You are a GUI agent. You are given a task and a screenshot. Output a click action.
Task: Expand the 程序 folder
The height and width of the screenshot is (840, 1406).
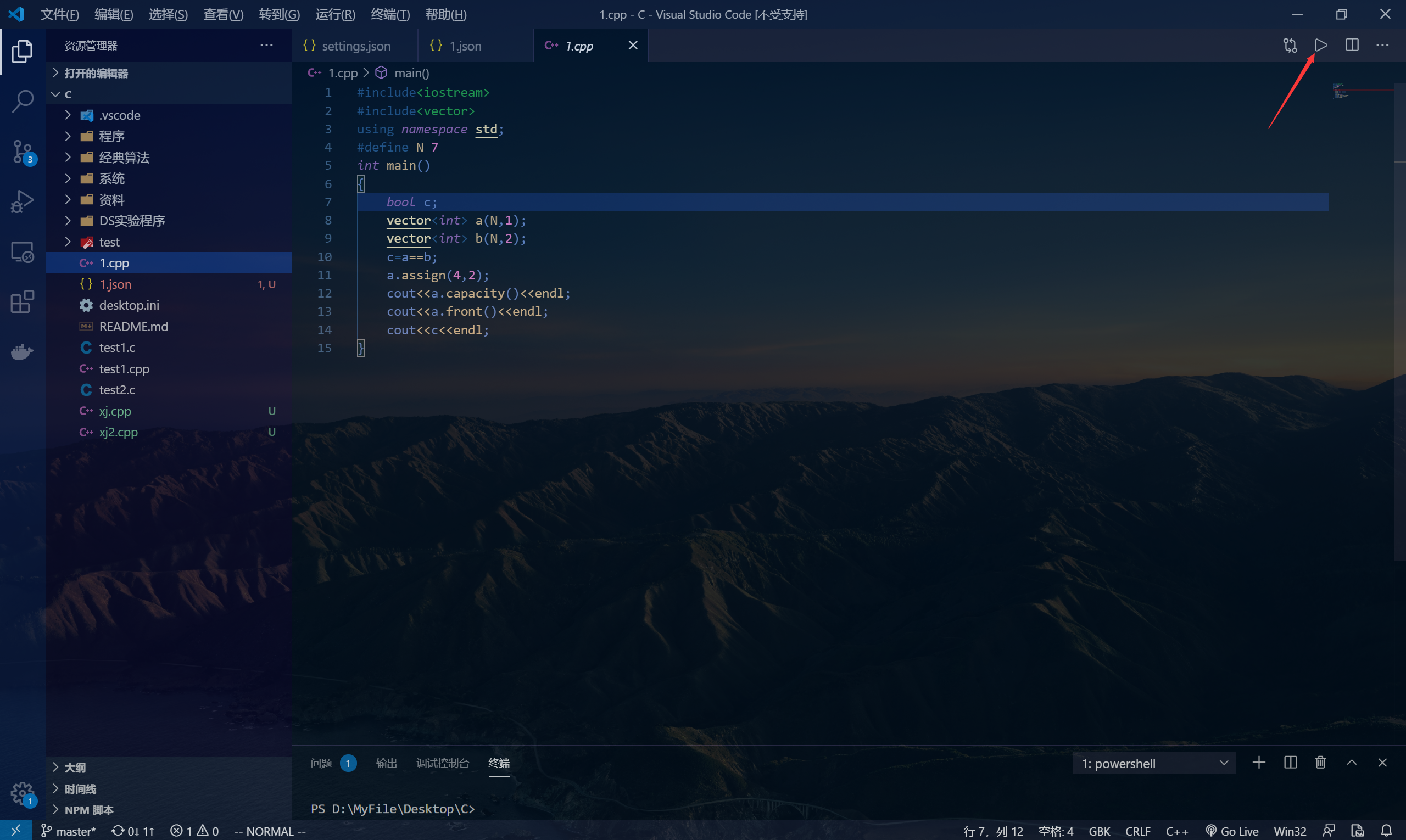tap(168, 136)
